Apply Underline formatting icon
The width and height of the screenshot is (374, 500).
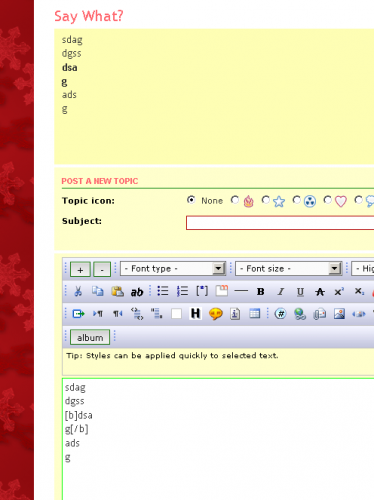(300, 292)
